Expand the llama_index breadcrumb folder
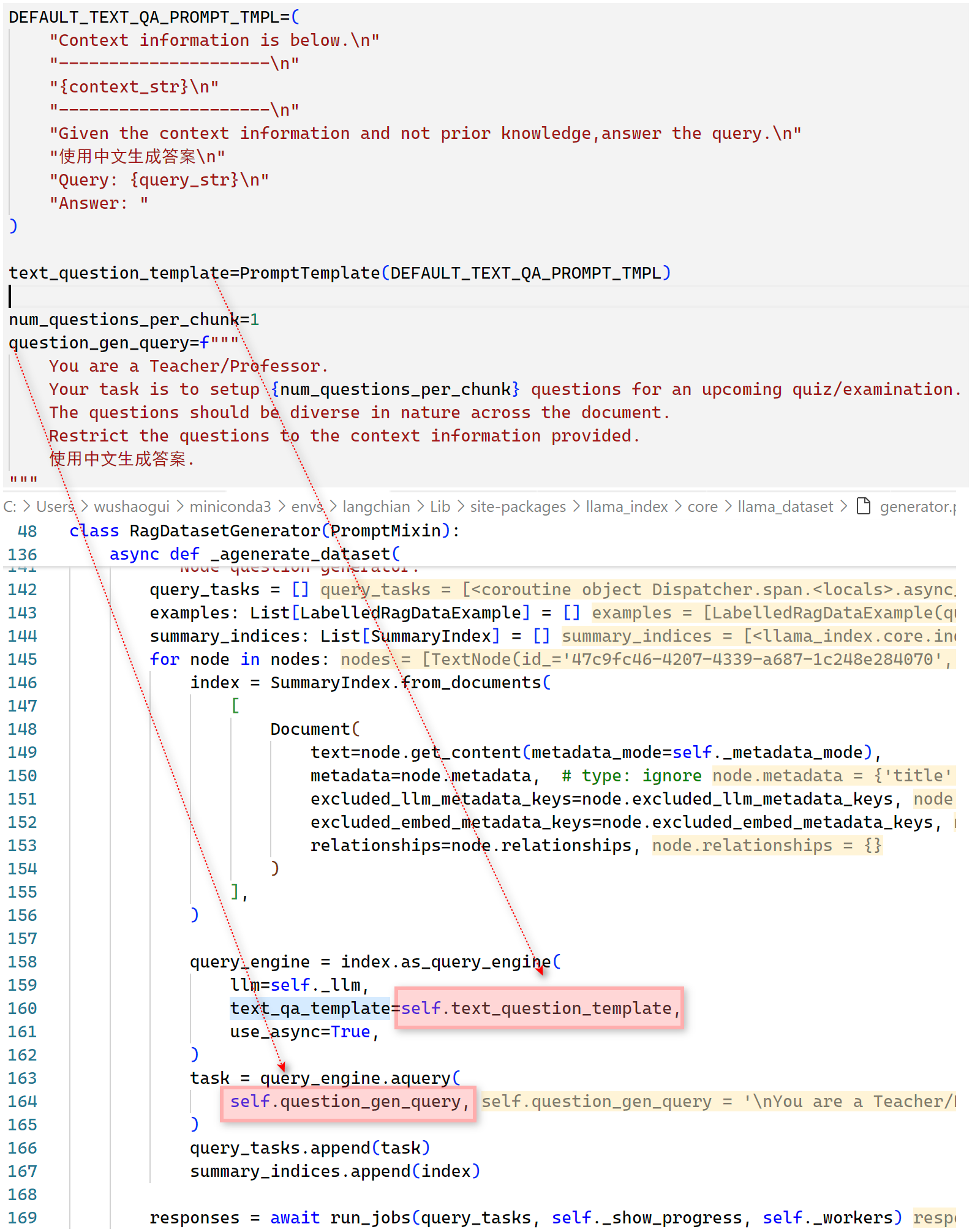 (626, 506)
